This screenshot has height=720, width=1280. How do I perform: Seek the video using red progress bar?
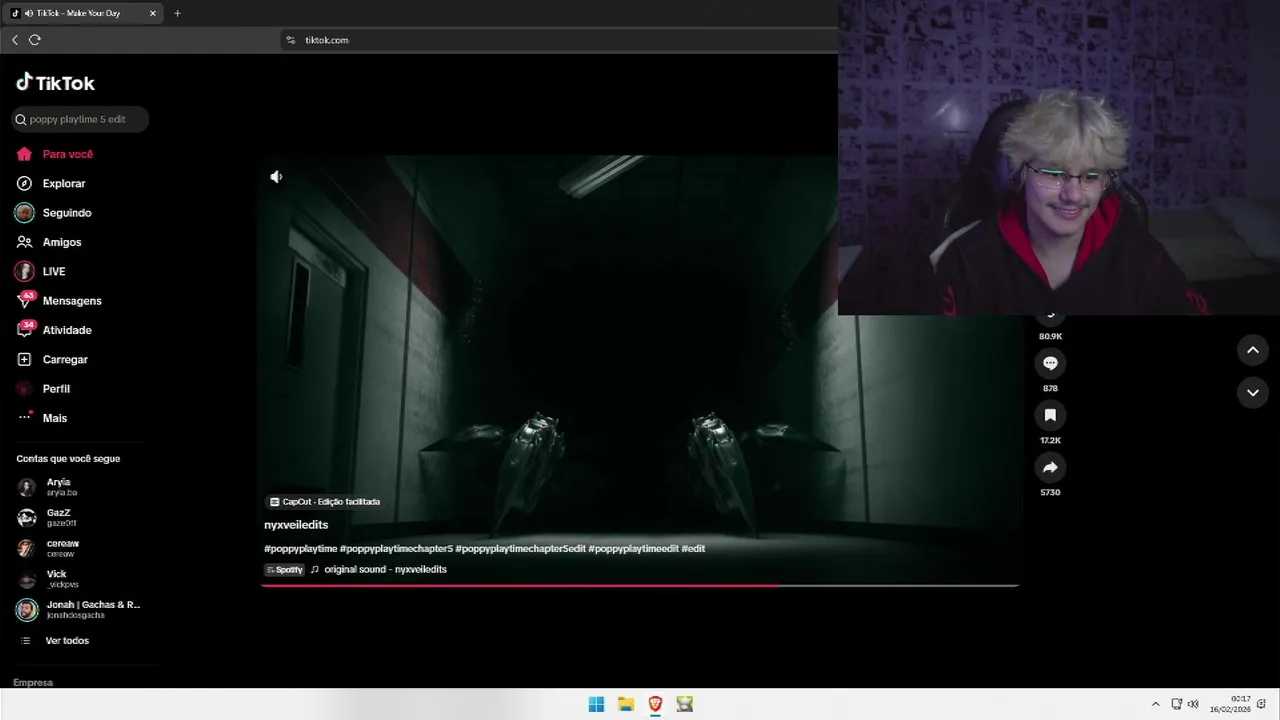point(640,585)
